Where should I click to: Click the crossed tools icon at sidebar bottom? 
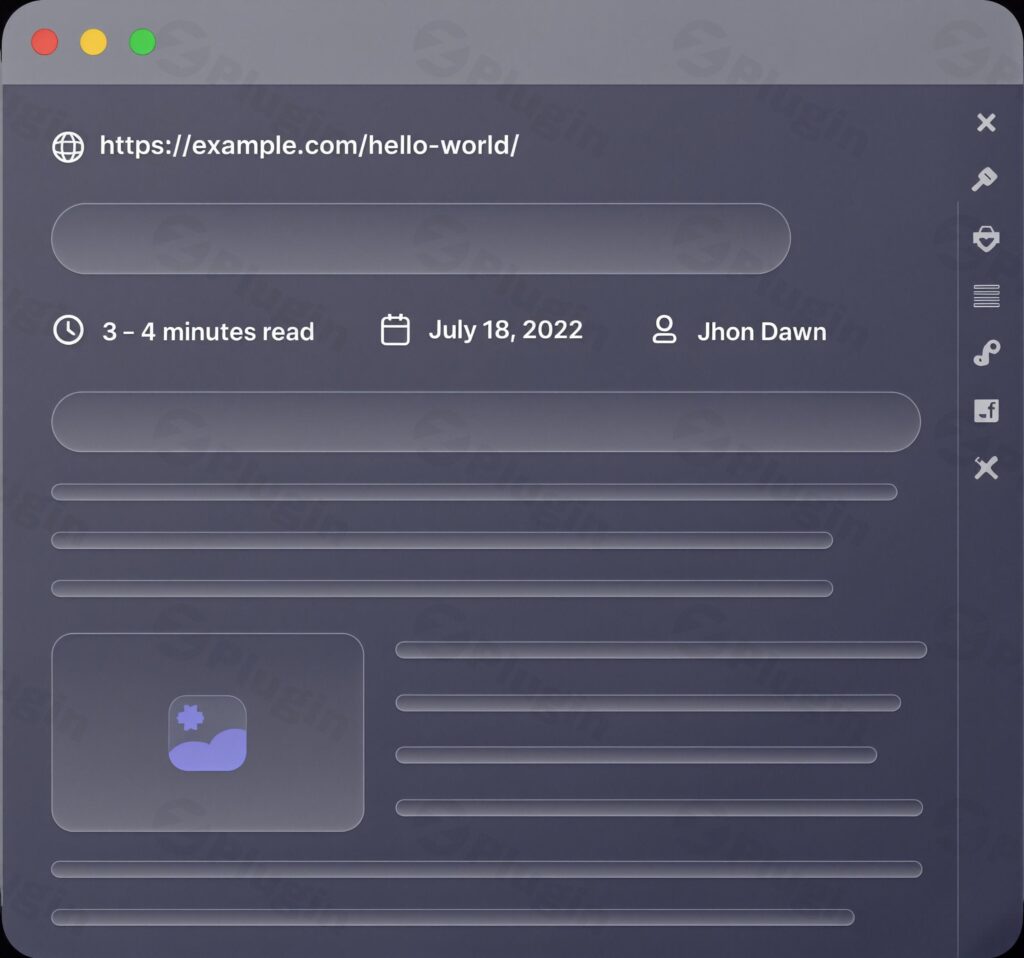(986, 467)
